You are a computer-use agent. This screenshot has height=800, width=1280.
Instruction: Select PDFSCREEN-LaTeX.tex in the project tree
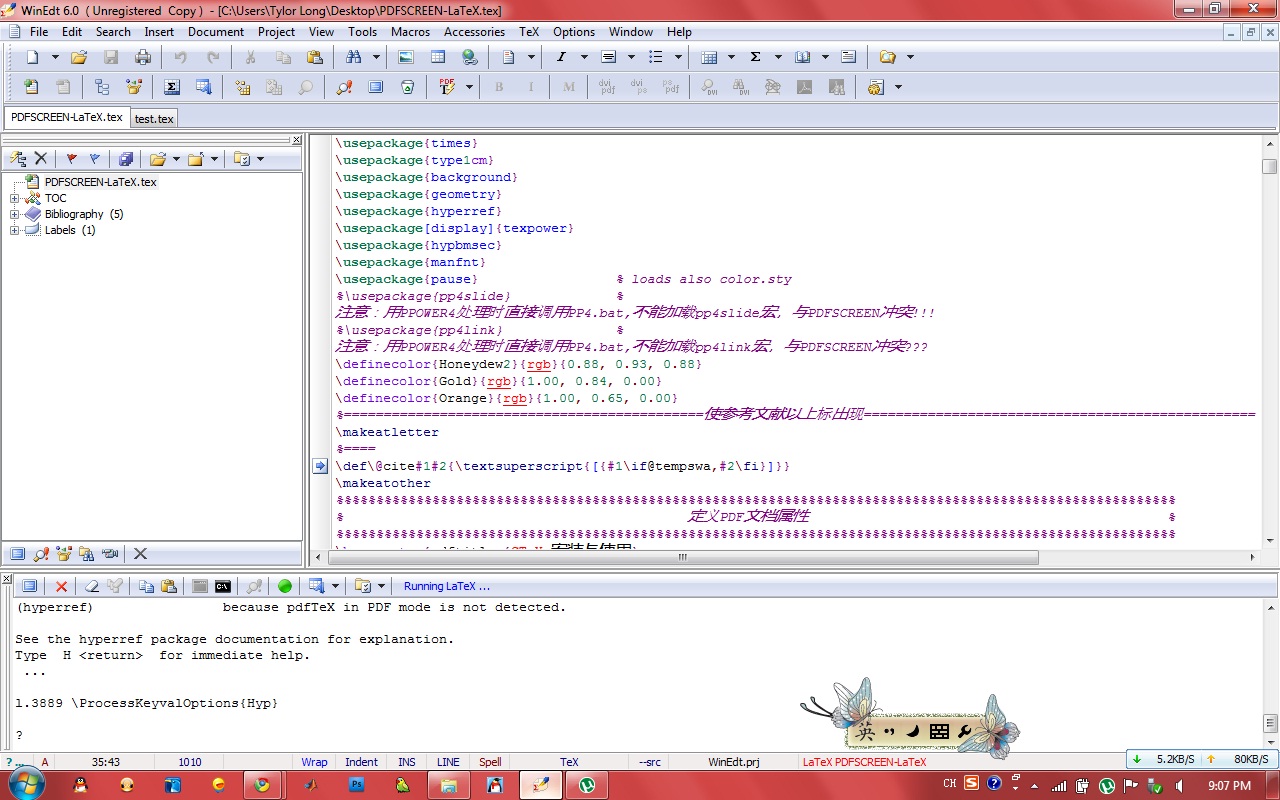click(x=100, y=182)
